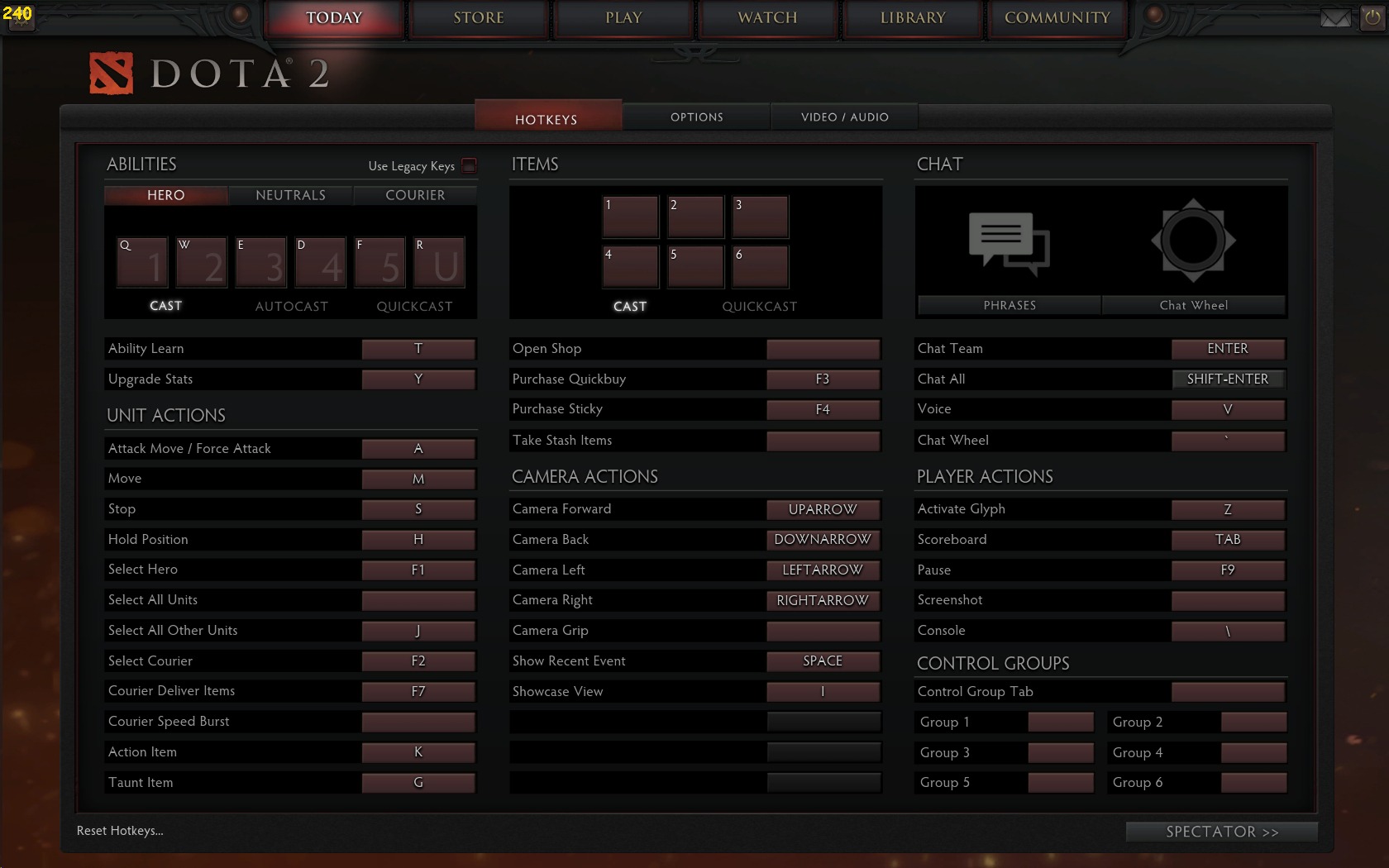Image resolution: width=1389 pixels, height=868 pixels.
Task: Set a key for Group 1
Action: click(1062, 723)
